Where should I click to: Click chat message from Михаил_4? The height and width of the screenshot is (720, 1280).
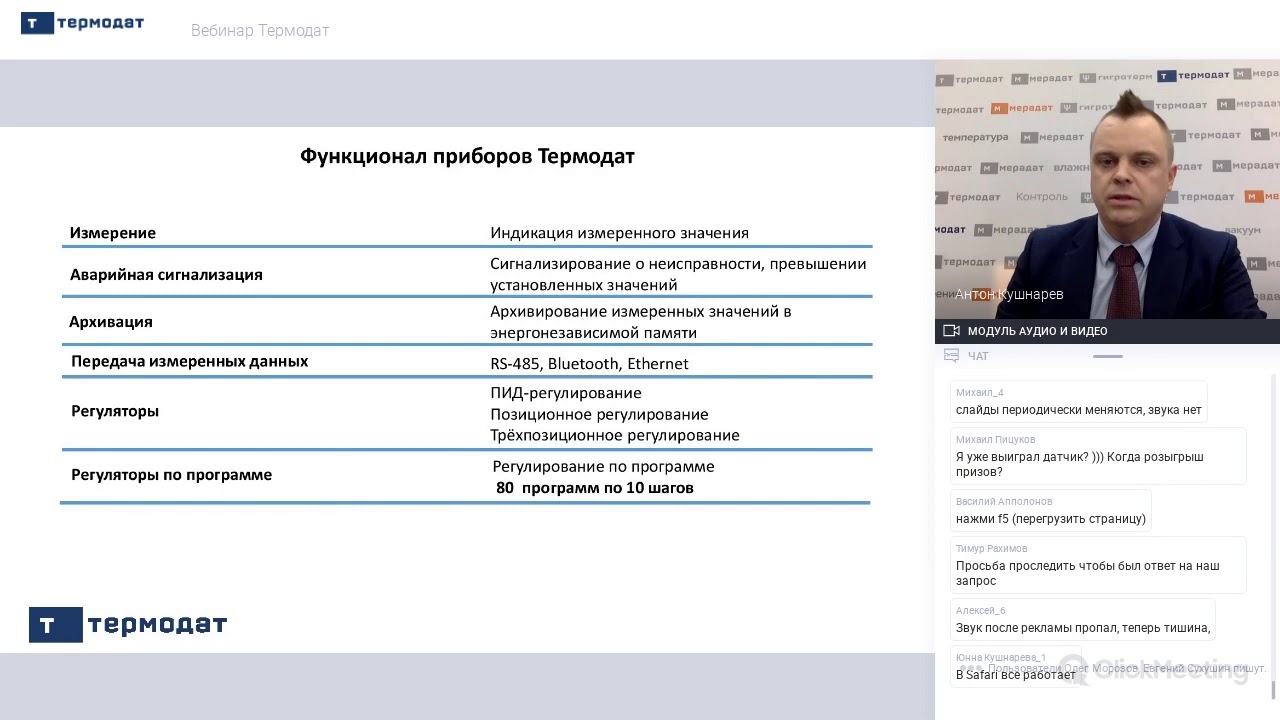tap(1078, 402)
